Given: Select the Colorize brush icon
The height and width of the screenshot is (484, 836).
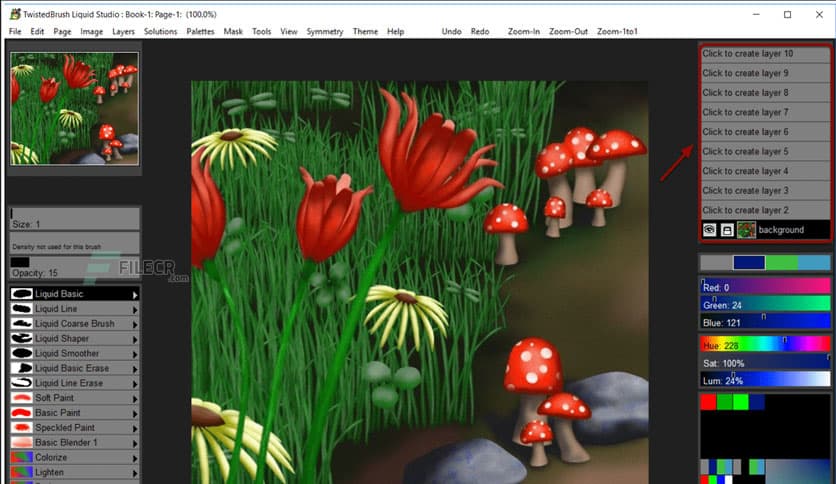Looking at the screenshot, I should click(22, 457).
